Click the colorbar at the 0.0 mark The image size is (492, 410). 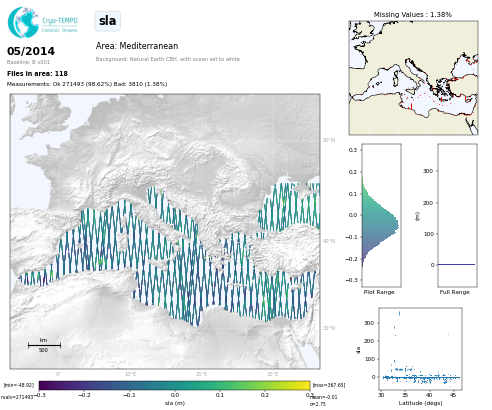pyautogui.click(x=175, y=385)
